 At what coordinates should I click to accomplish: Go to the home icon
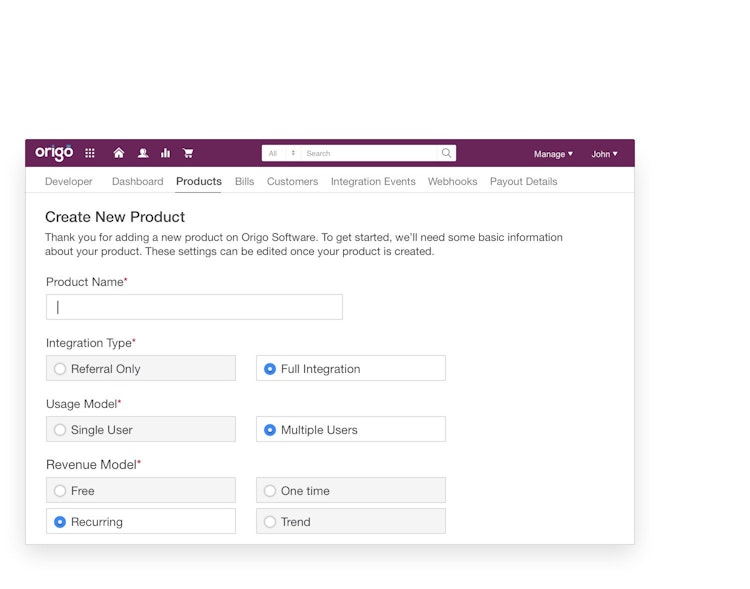(x=119, y=153)
